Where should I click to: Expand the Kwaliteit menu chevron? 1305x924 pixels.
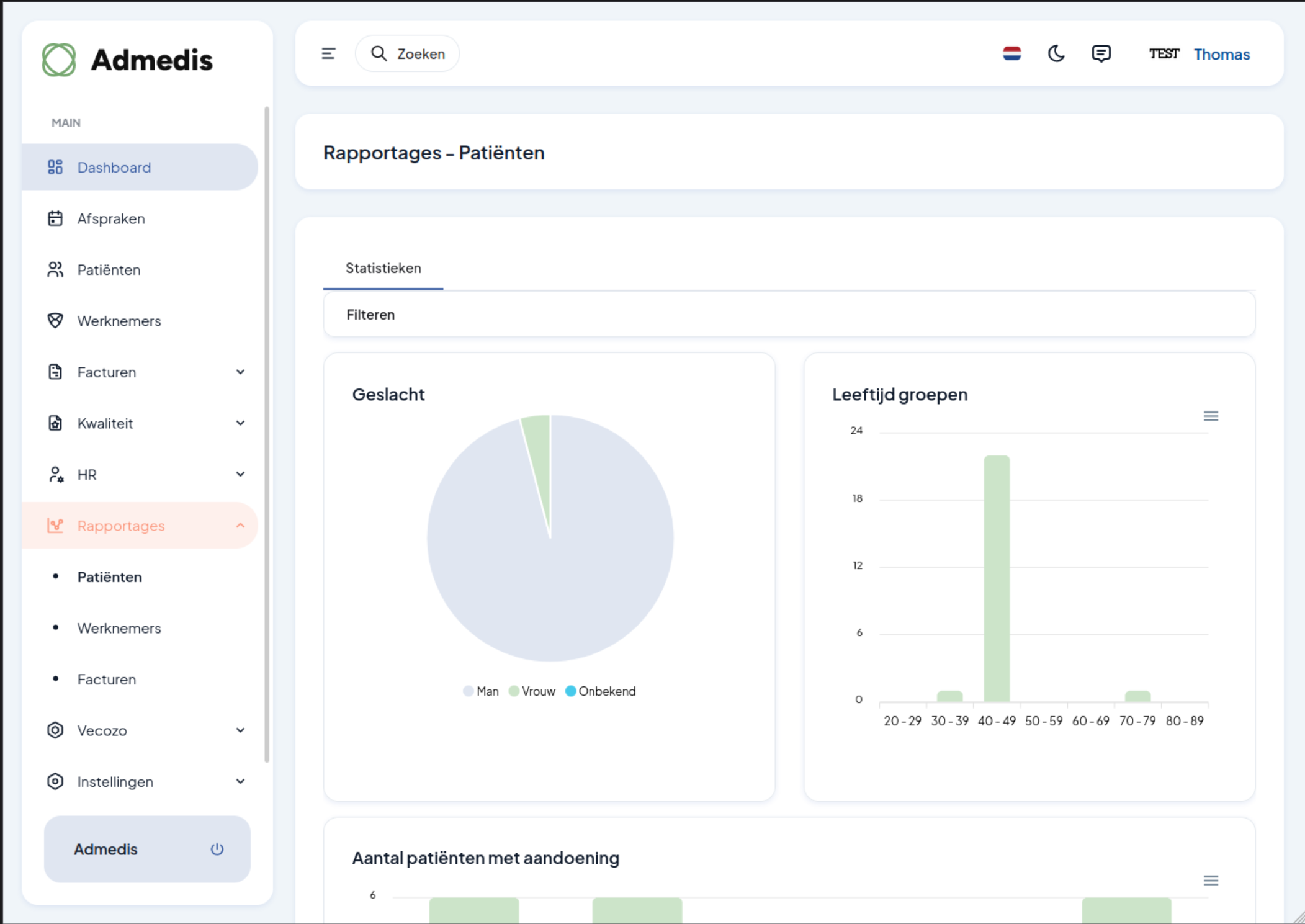pos(240,423)
